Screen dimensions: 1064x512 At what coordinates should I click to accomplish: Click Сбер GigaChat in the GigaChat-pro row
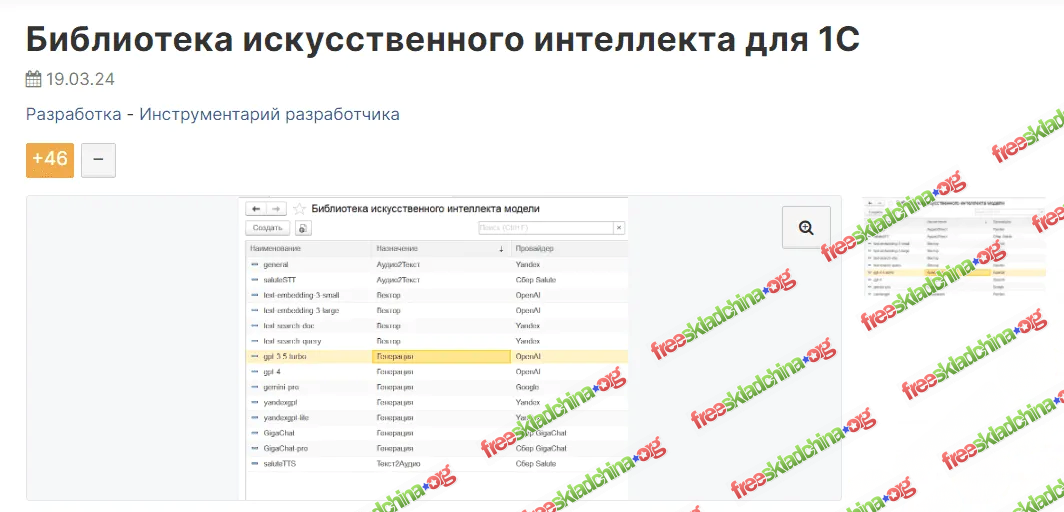(541, 448)
